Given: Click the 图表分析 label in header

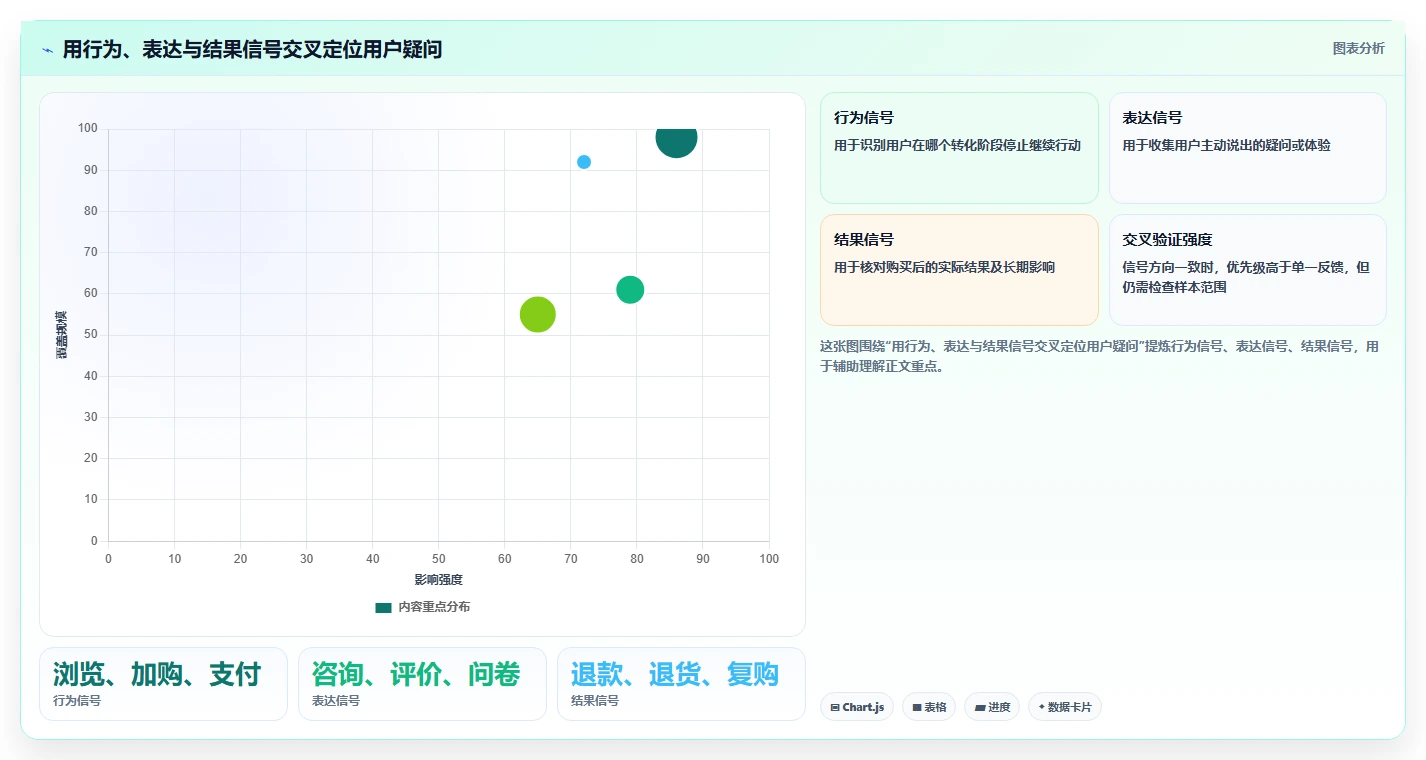Looking at the screenshot, I should click(x=1359, y=48).
